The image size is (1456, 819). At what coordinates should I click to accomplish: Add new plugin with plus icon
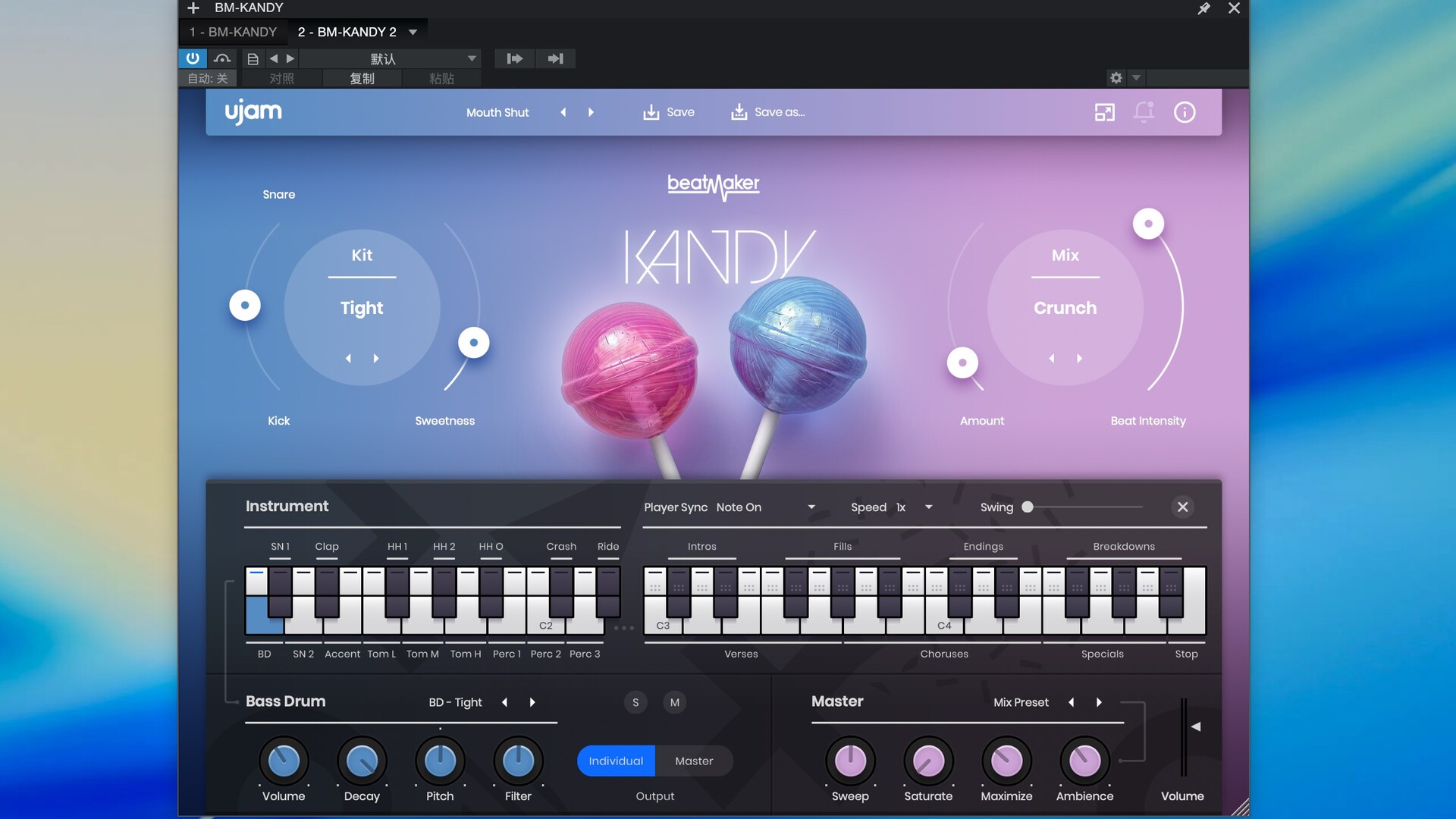pyautogui.click(x=193, y=8)
